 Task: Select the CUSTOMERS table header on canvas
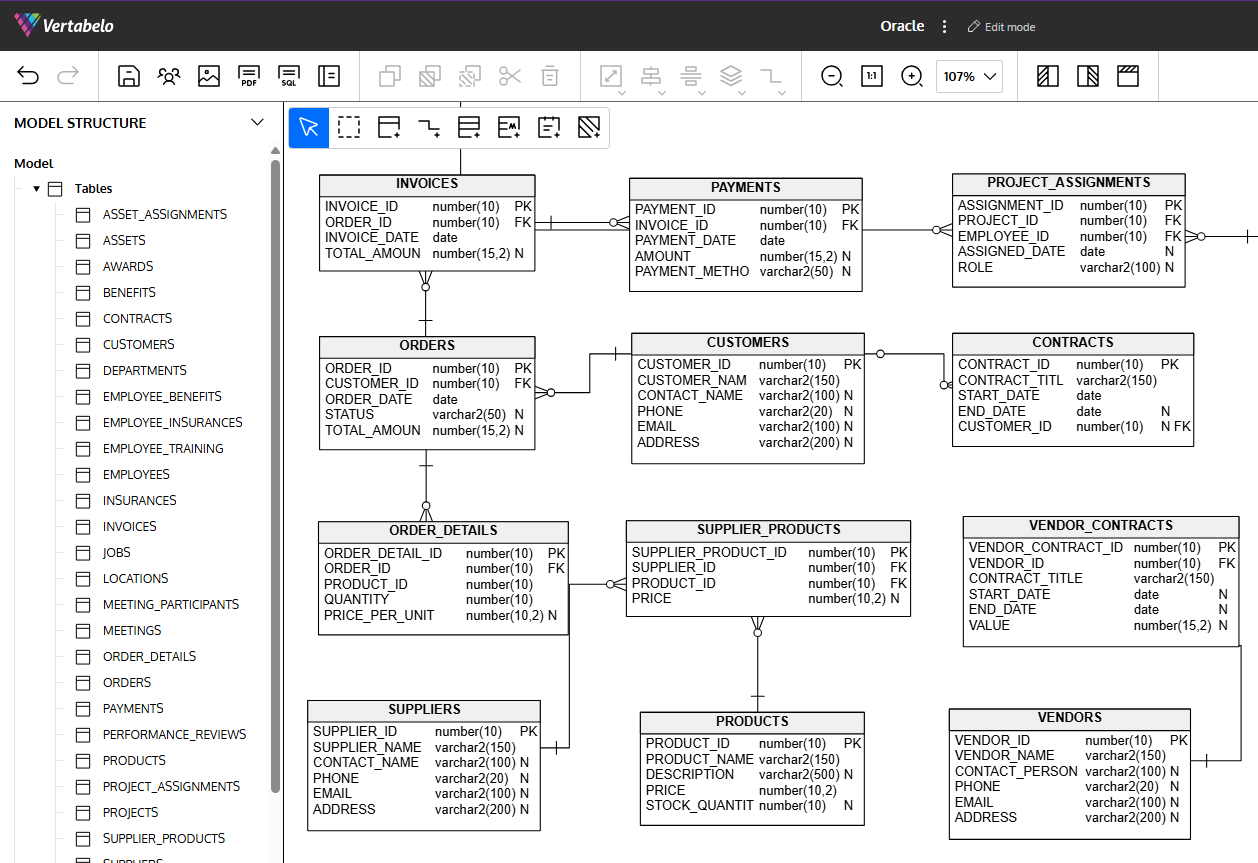click(x=748, y=343)
